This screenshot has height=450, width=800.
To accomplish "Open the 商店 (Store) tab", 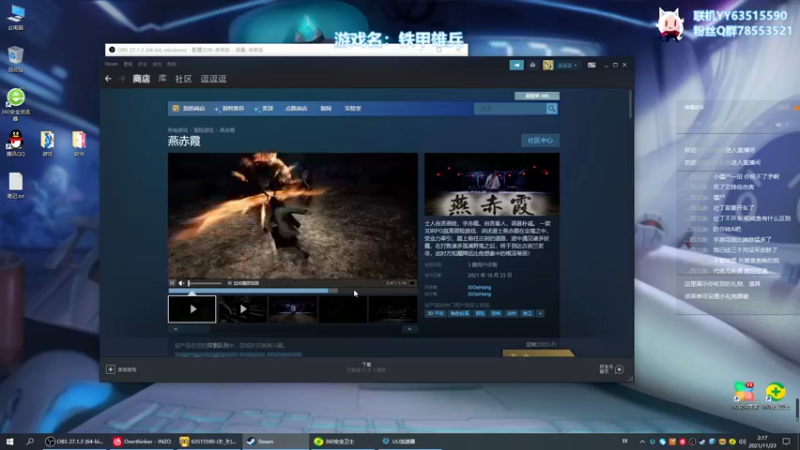I will pos(141,79).
